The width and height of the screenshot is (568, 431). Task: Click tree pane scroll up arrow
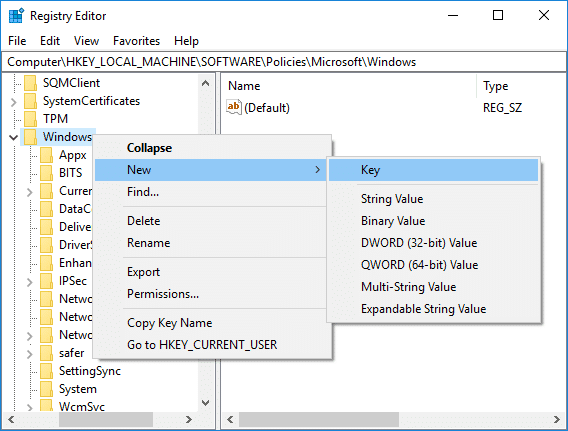point(205,83)
